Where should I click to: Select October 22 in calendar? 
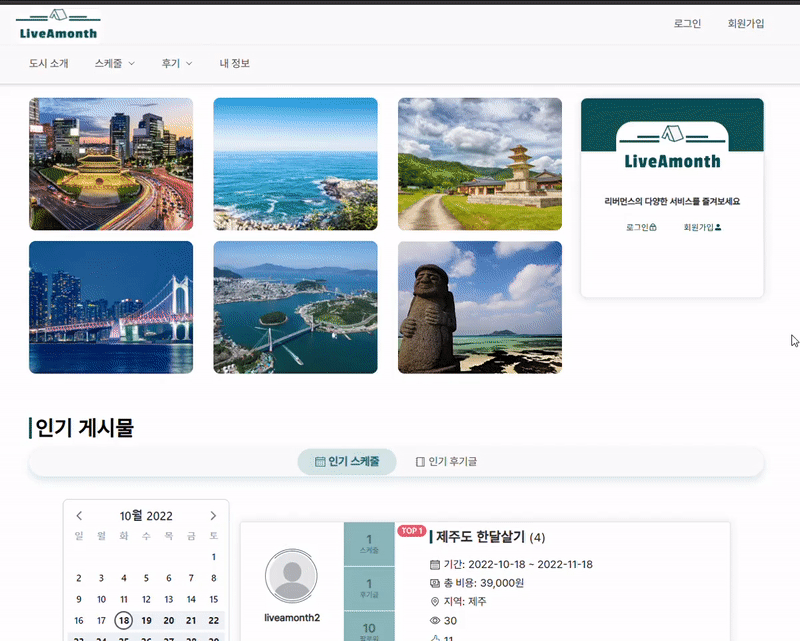coord(214,621)
